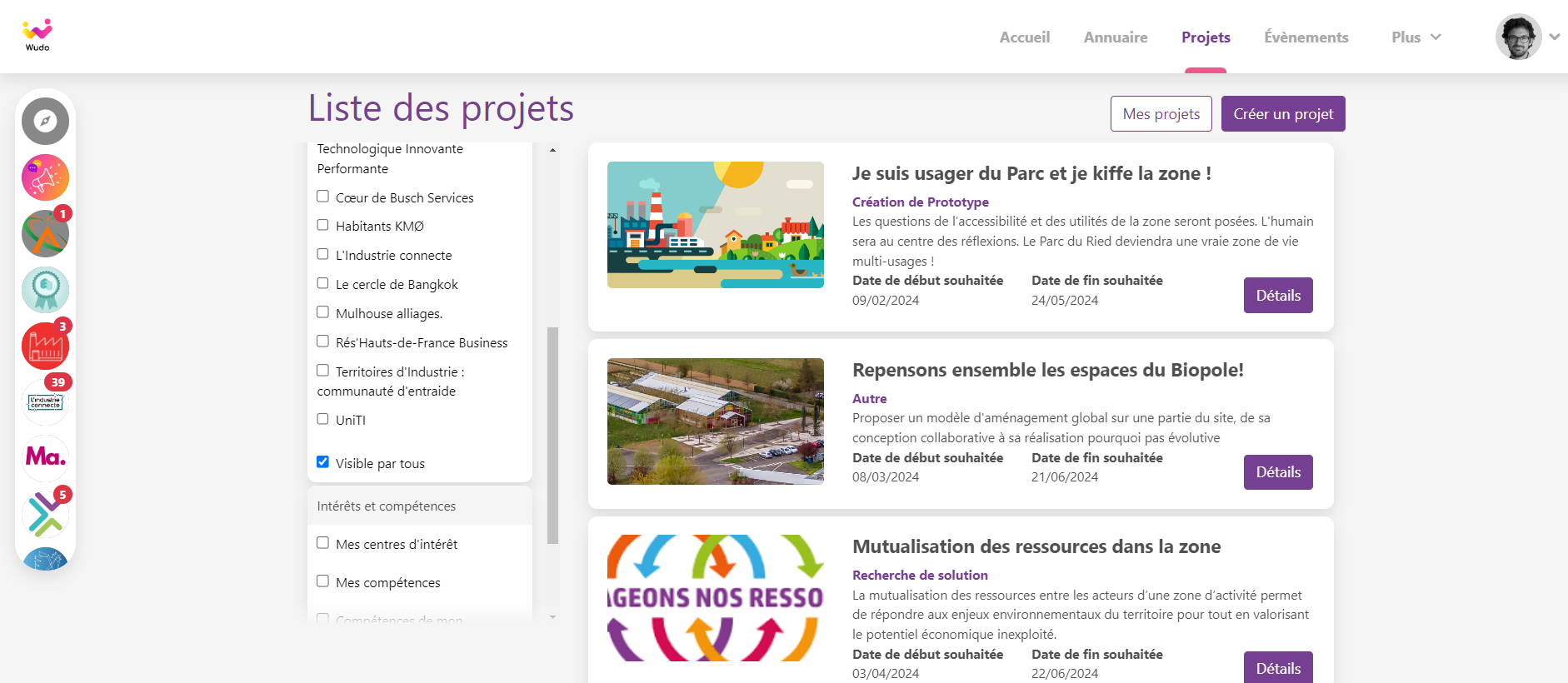Uncheck the 'Visible par tous' checkbox
The image size is (1568, 683).
[x=322, y=462]
